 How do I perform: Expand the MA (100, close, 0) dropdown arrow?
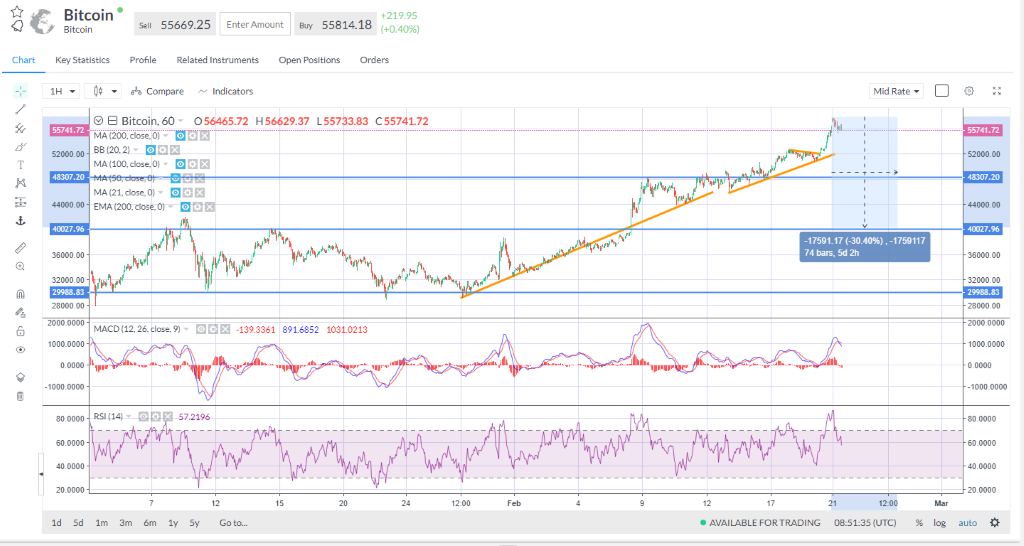point(166,164)
